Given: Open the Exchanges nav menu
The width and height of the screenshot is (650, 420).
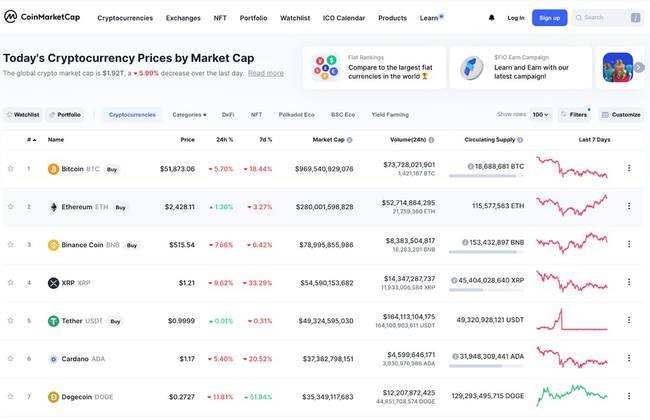Looking at the screenshot, I should (183, 18).
